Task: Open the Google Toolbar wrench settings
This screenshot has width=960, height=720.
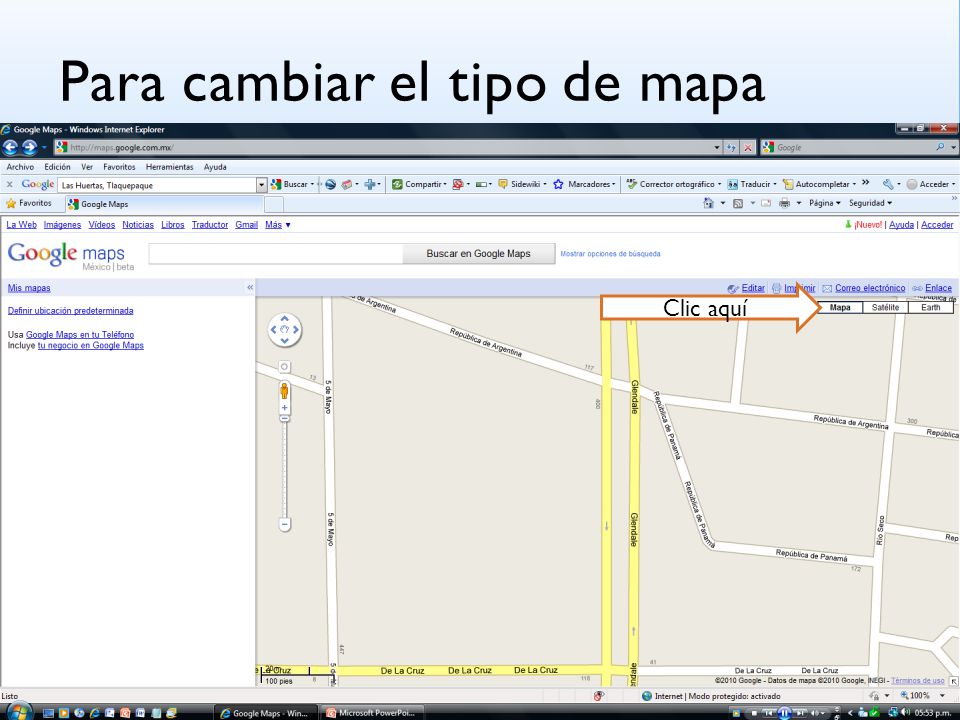Action: (888, 184)
